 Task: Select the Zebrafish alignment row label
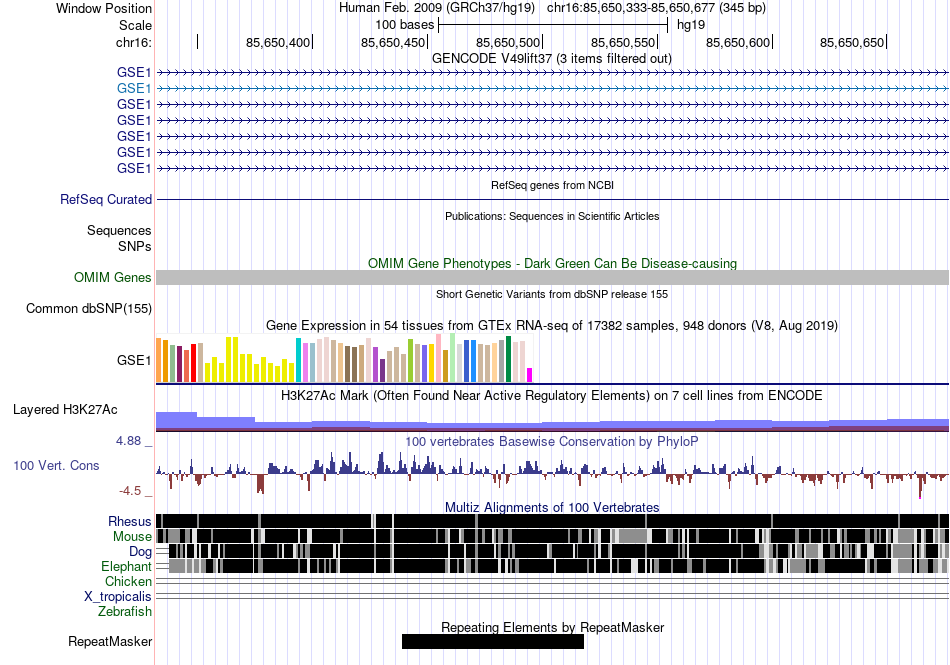(x=125, y=612)
